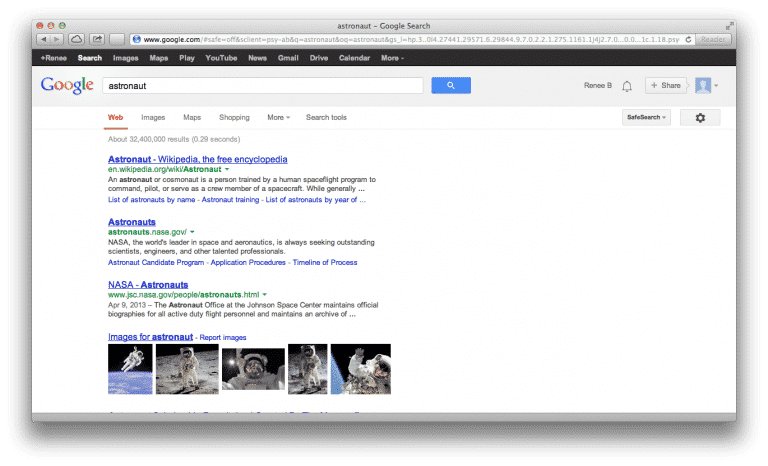Expand the SafeSearch dropdown
The image size is (768, 466).
click(645, 118)
